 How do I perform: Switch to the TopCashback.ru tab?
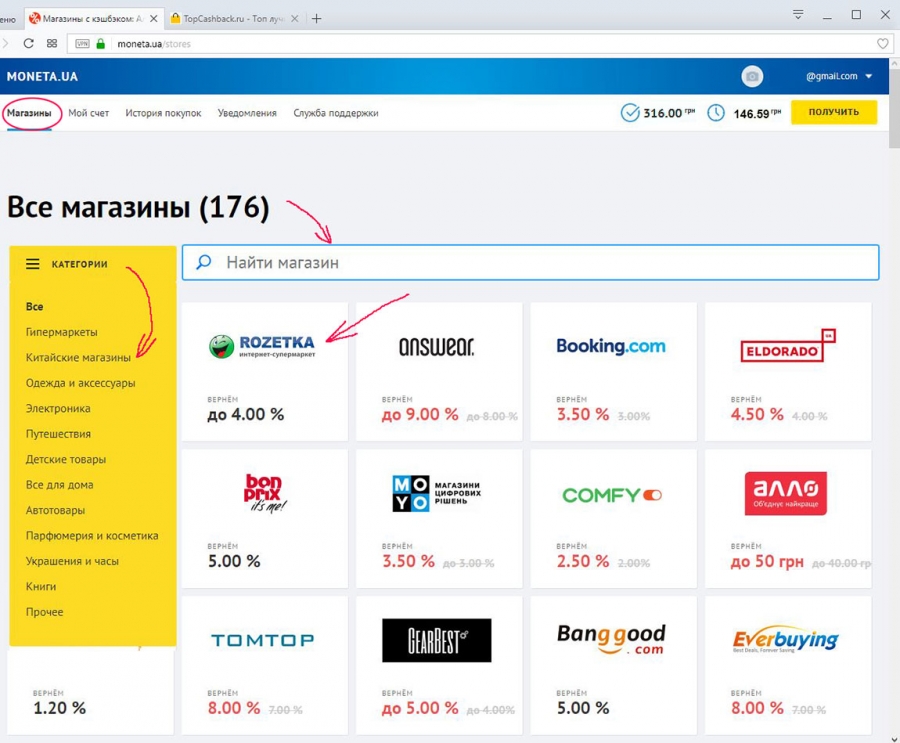coord(234,19)
